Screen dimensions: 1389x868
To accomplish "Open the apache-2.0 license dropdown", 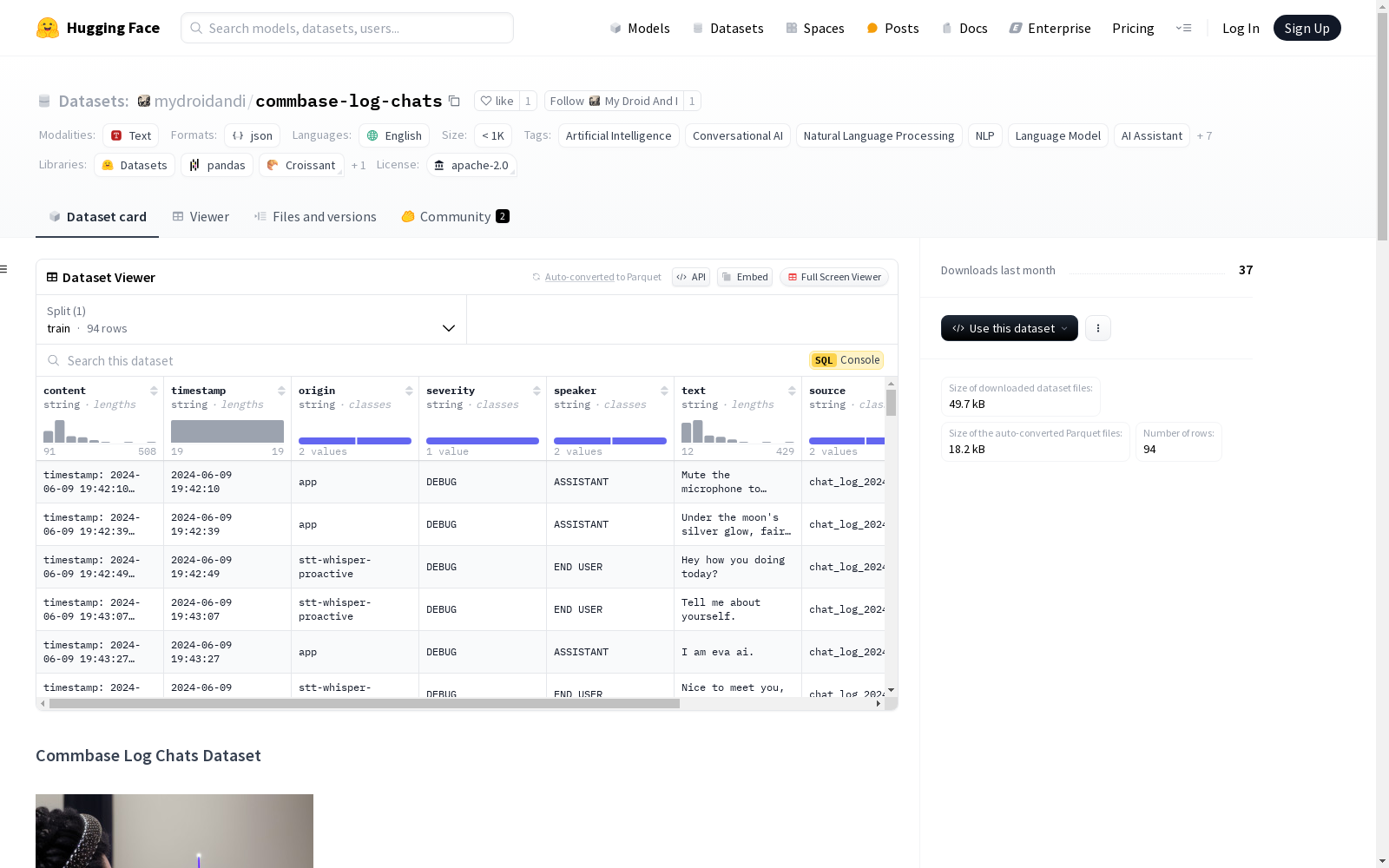I will (x=472, y=165).
